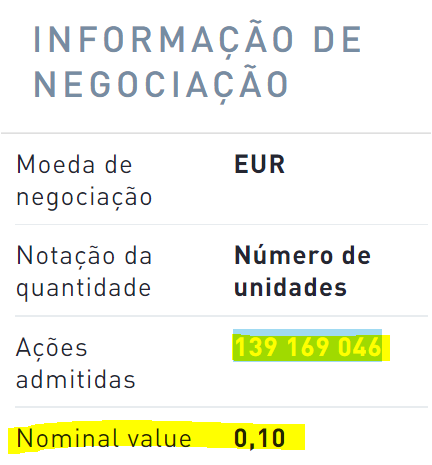
Task: Click the bold unidades value word
Action: click(290, 288)
